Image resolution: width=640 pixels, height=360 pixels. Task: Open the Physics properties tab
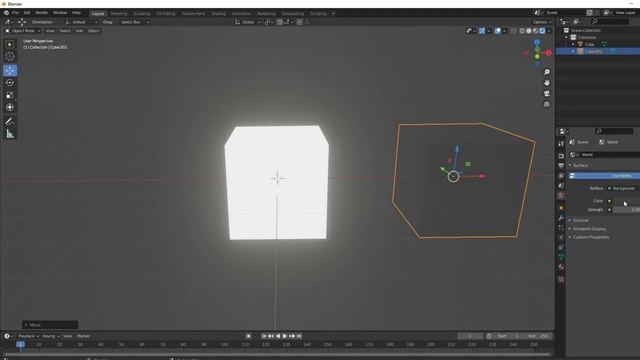pyautogui.click(x=561, y=238)
